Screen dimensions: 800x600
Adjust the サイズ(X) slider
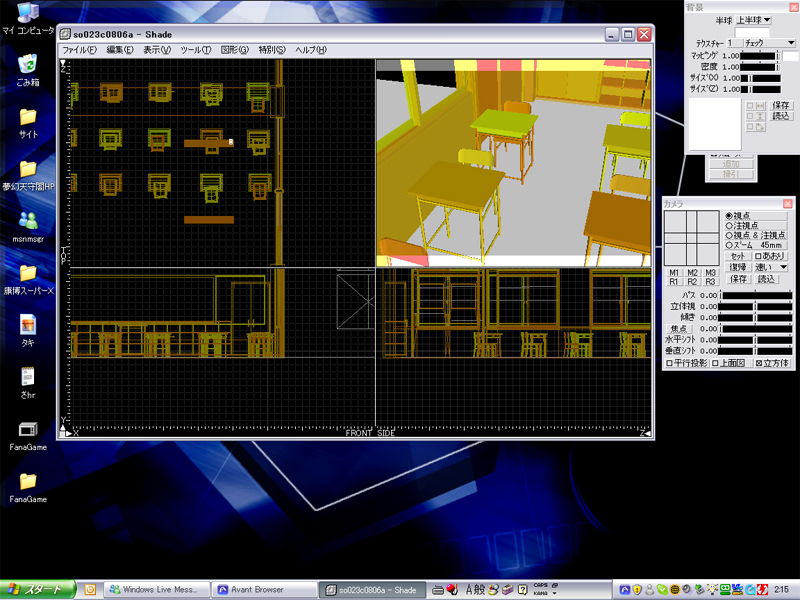(760, 78)
